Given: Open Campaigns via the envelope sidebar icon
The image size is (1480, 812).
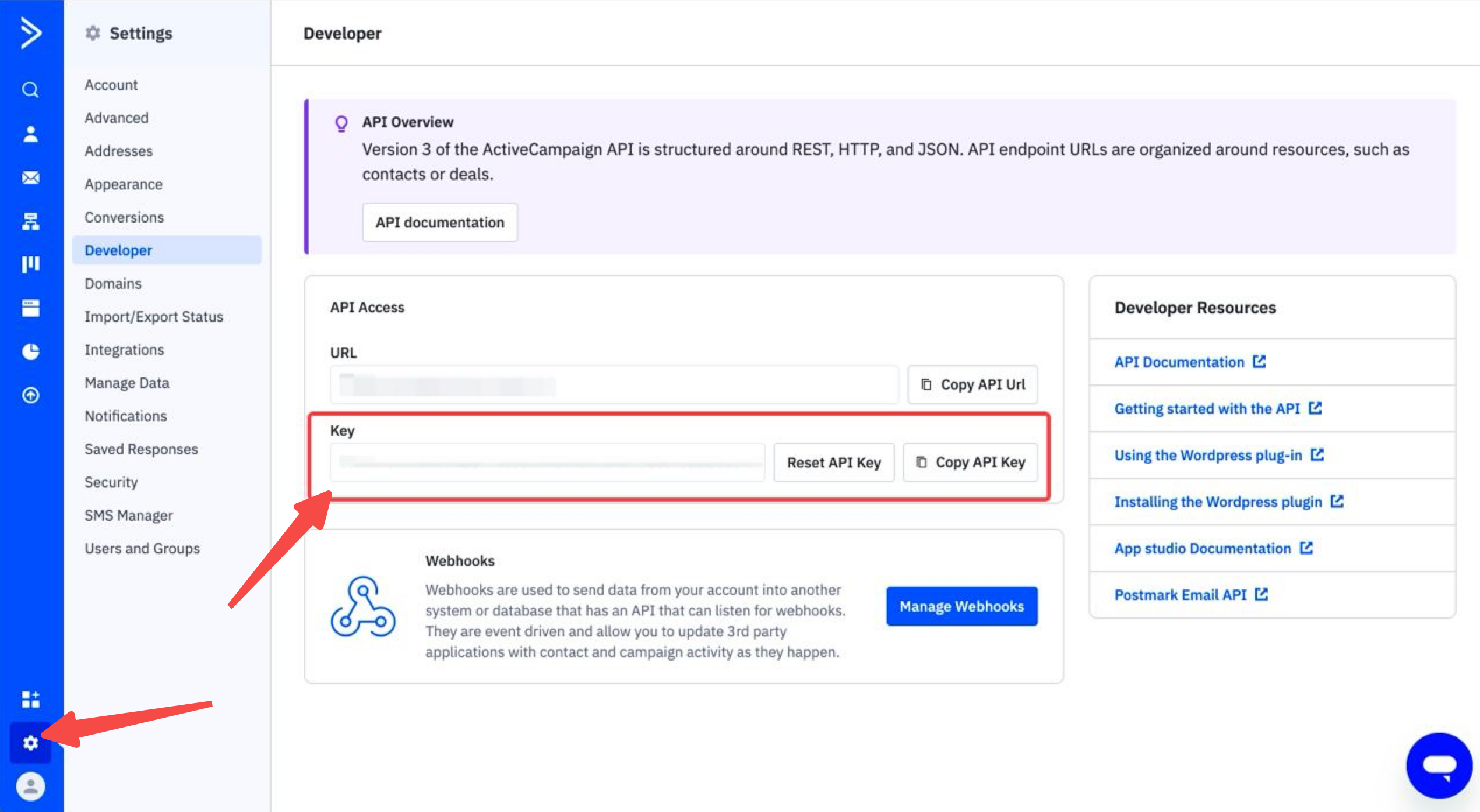Looking at the screenshot, I should tap(30, 178).
